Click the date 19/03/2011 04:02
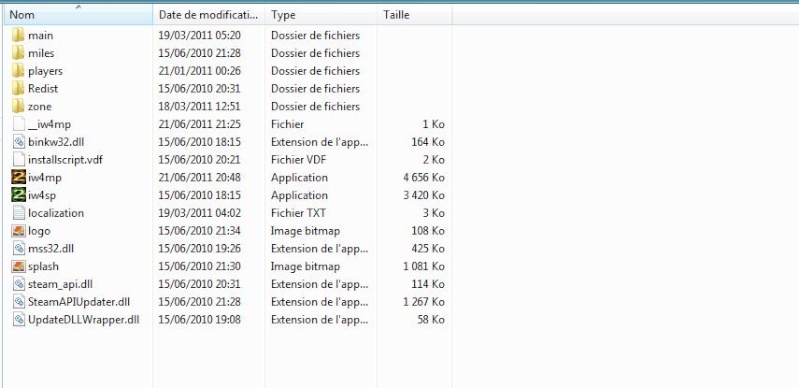The height and width of the screenshot is (388, 799). click(200, 213)
